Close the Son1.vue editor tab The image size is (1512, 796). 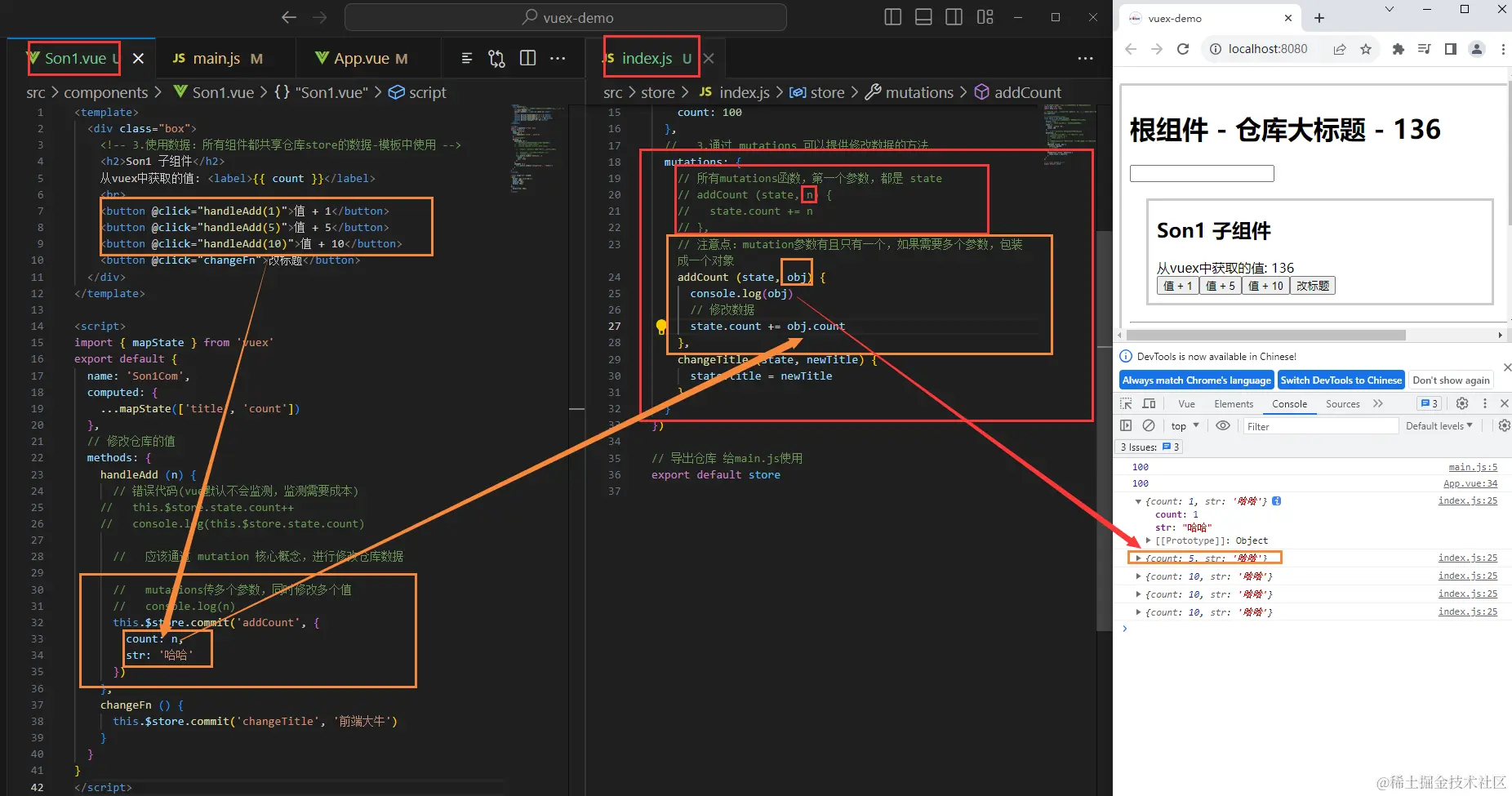click(139, 58)
